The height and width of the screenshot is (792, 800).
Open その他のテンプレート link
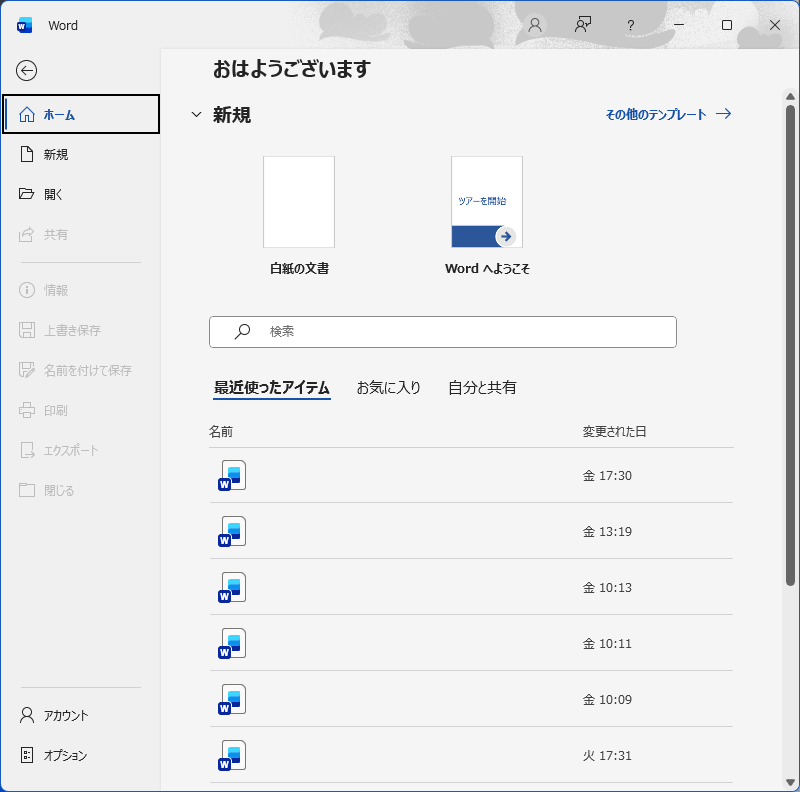click(668, 114)
